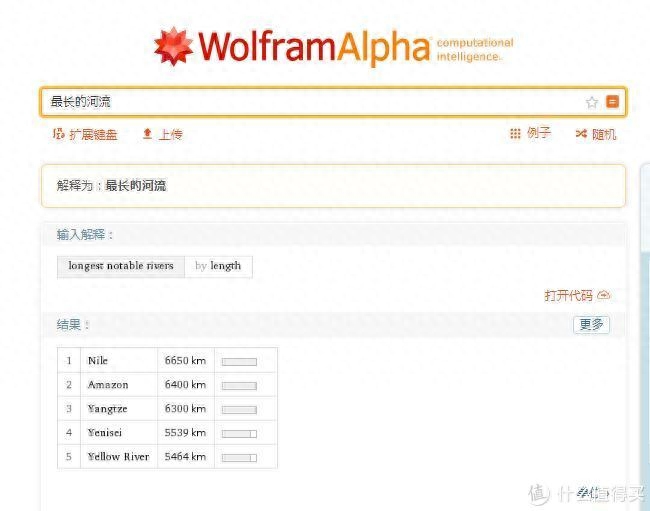Click the Yenisei river name
Viewport: 650px width, 511px height.
tap(104, 433)
